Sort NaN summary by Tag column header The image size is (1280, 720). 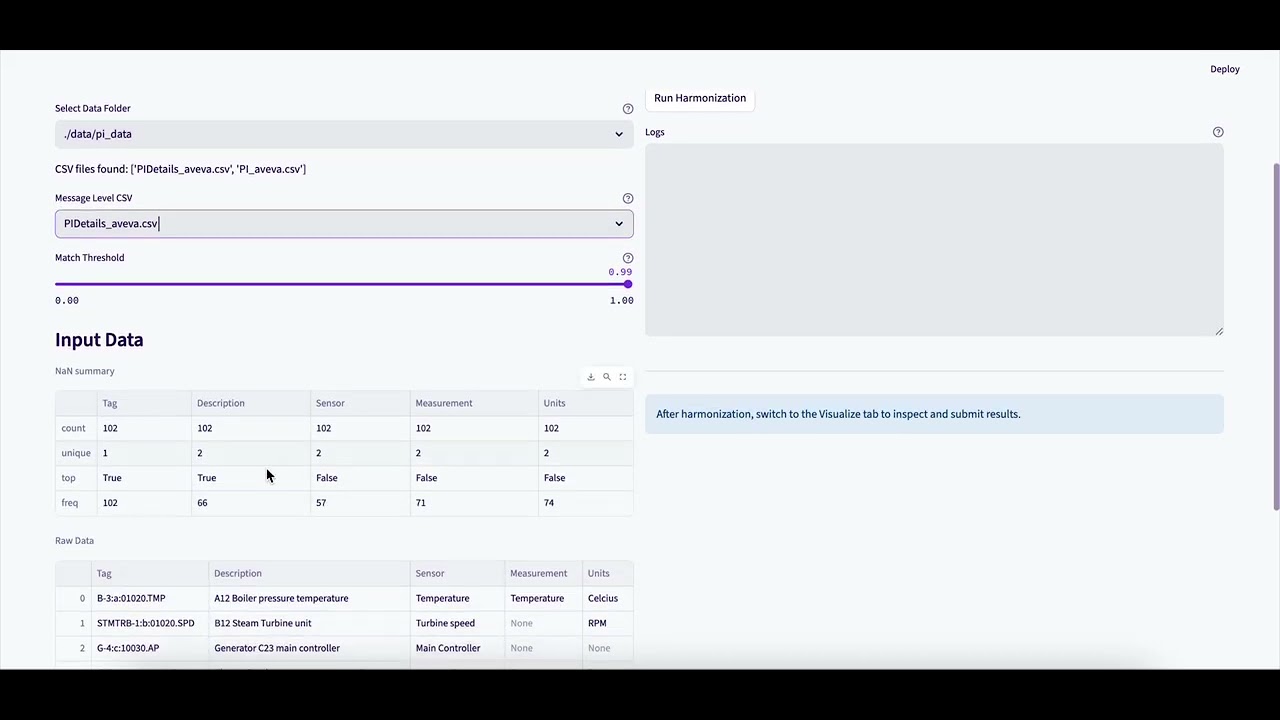point(143,403)
